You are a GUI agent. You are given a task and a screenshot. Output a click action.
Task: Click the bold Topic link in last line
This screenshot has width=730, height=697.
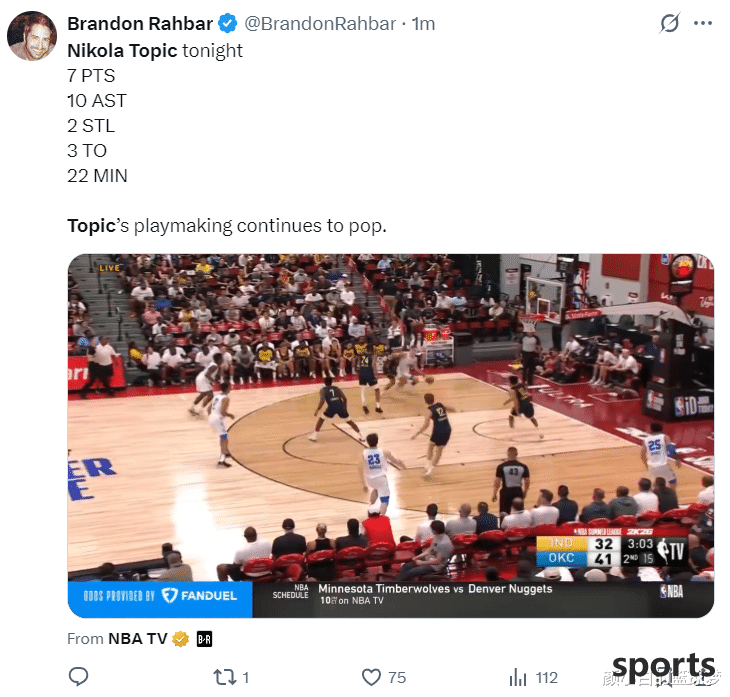[x=91, y=225]
